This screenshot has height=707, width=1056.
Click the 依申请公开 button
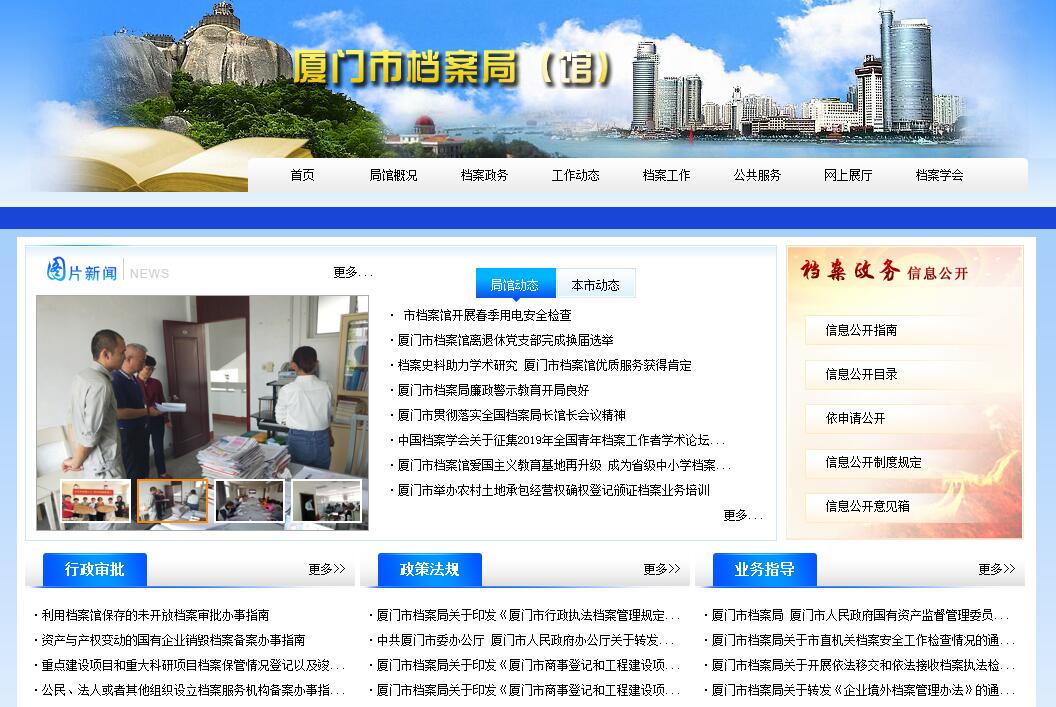855,418
